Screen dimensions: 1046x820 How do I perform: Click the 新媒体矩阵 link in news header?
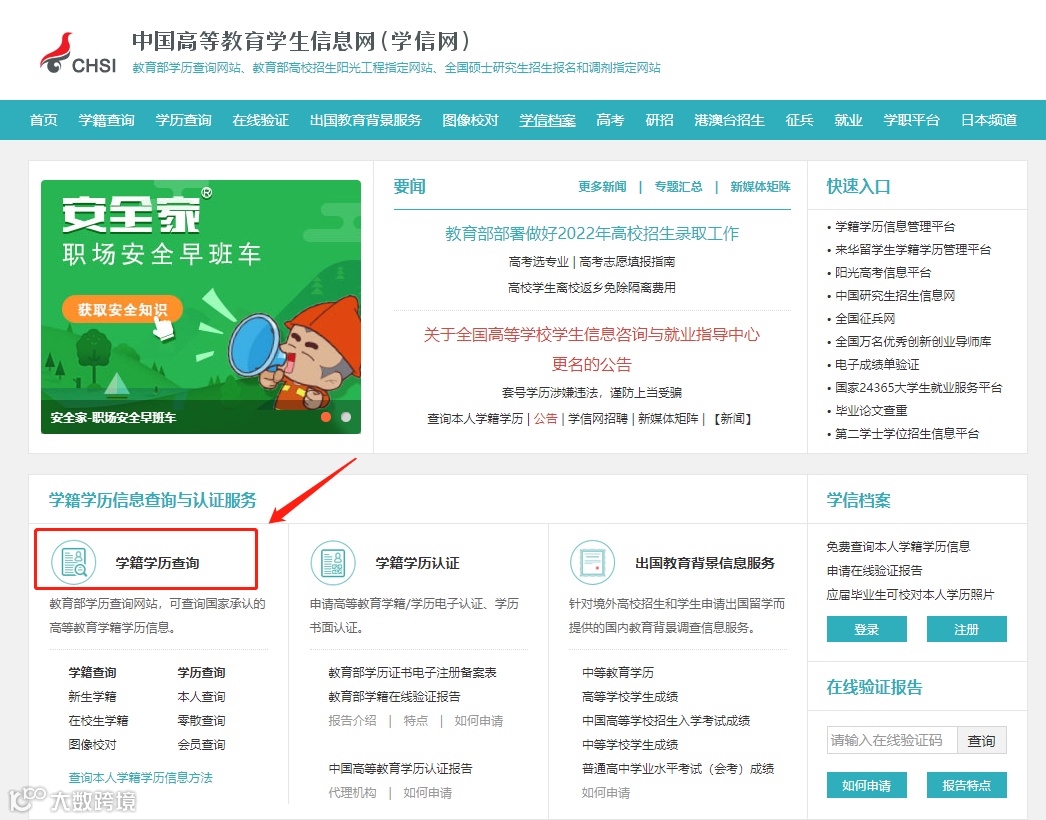(x=760, y=187)
